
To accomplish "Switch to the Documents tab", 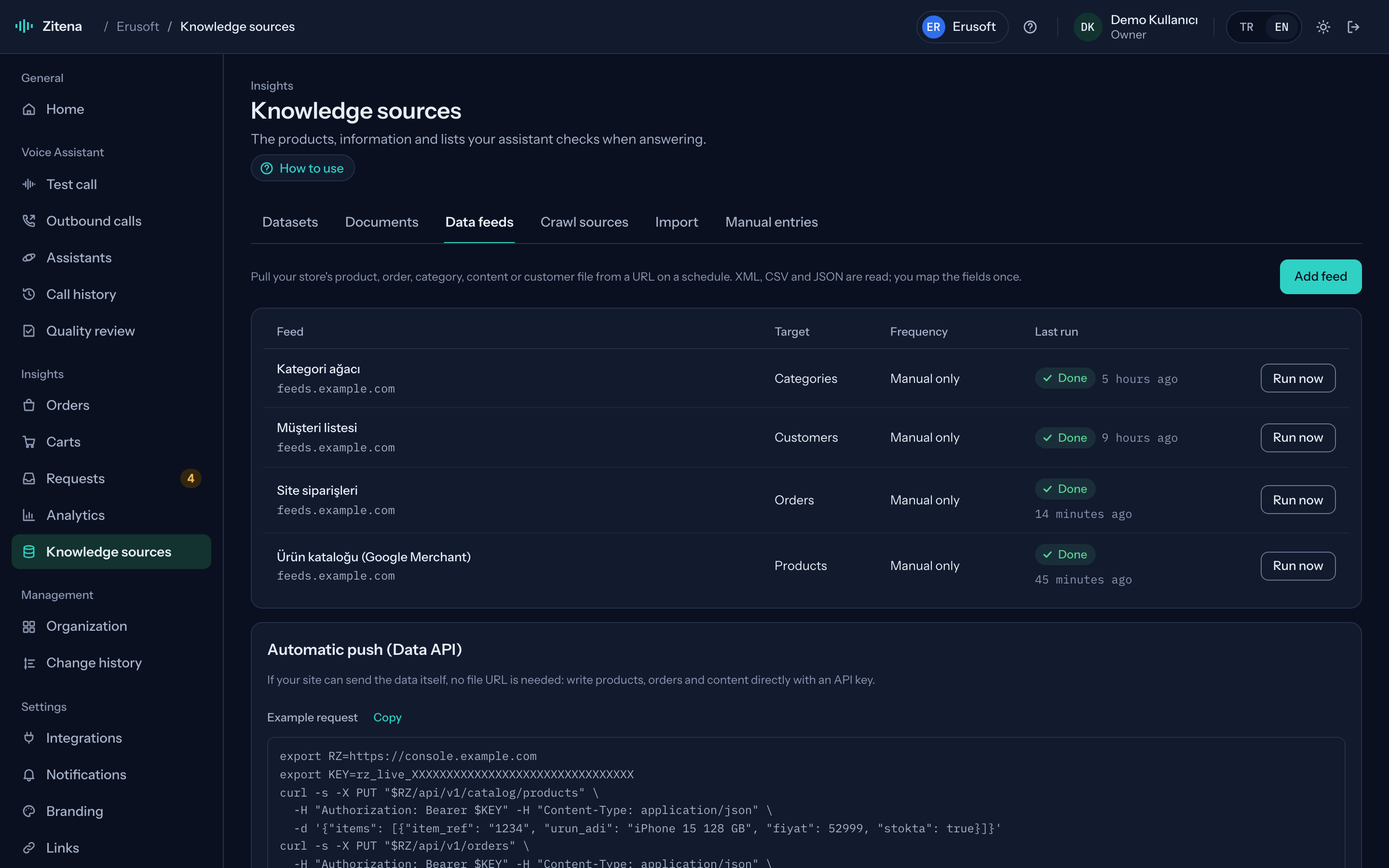I will 381,222.
